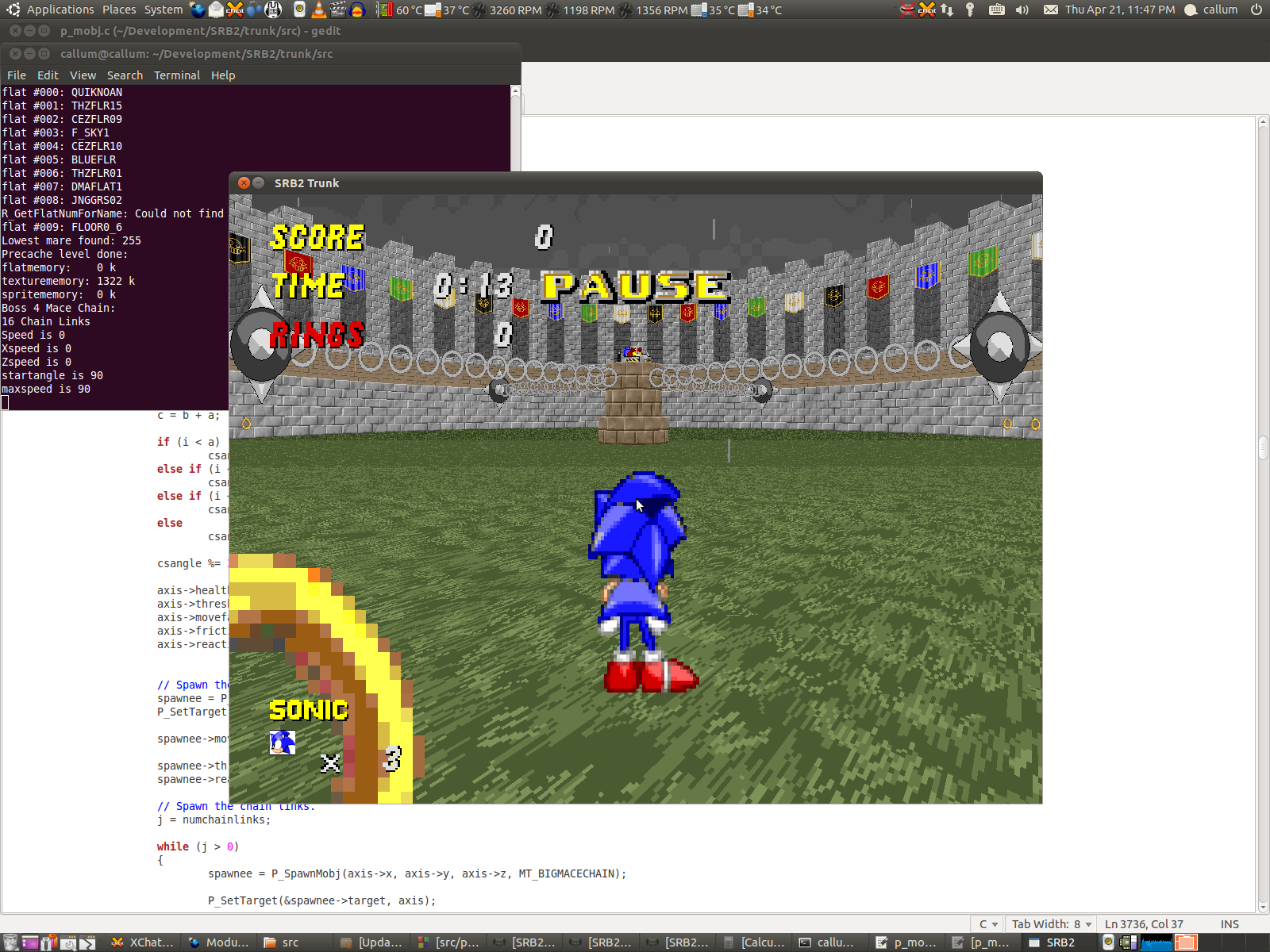Click the keyring key tray icon

click(970, 10)
